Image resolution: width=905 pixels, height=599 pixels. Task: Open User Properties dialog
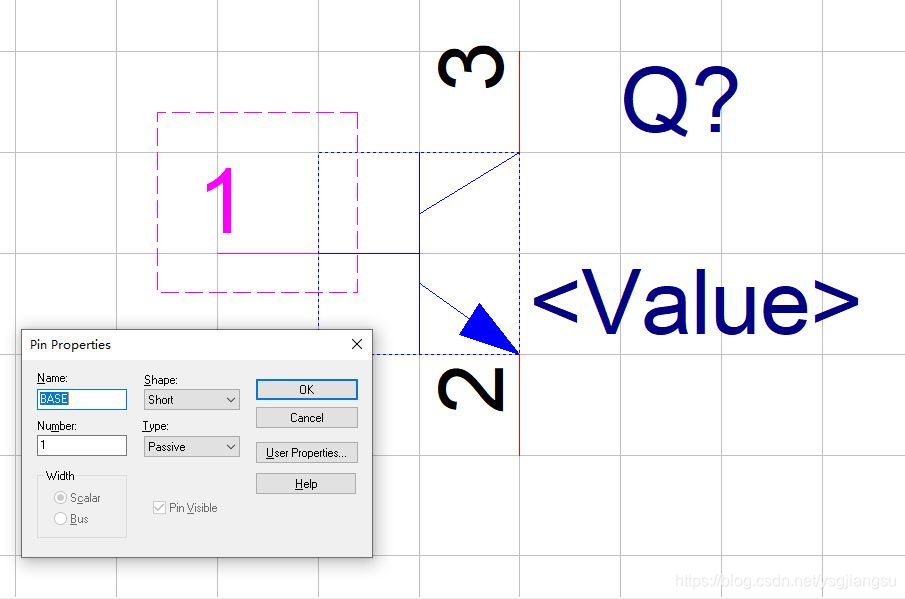click(306, 453)
